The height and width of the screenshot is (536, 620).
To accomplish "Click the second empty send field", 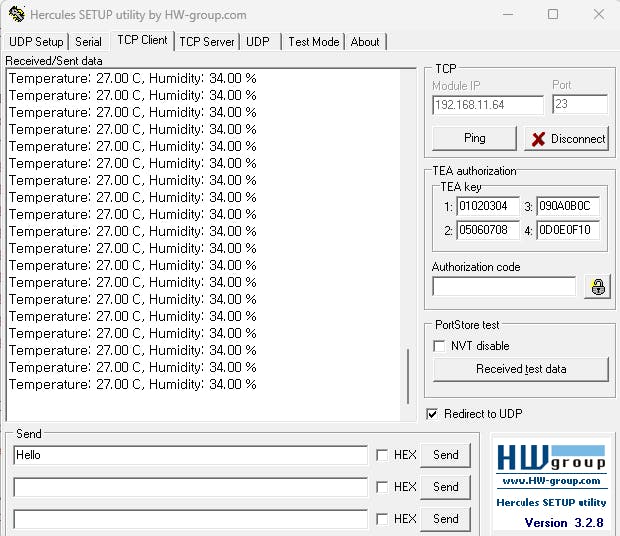I will [191, 487].
